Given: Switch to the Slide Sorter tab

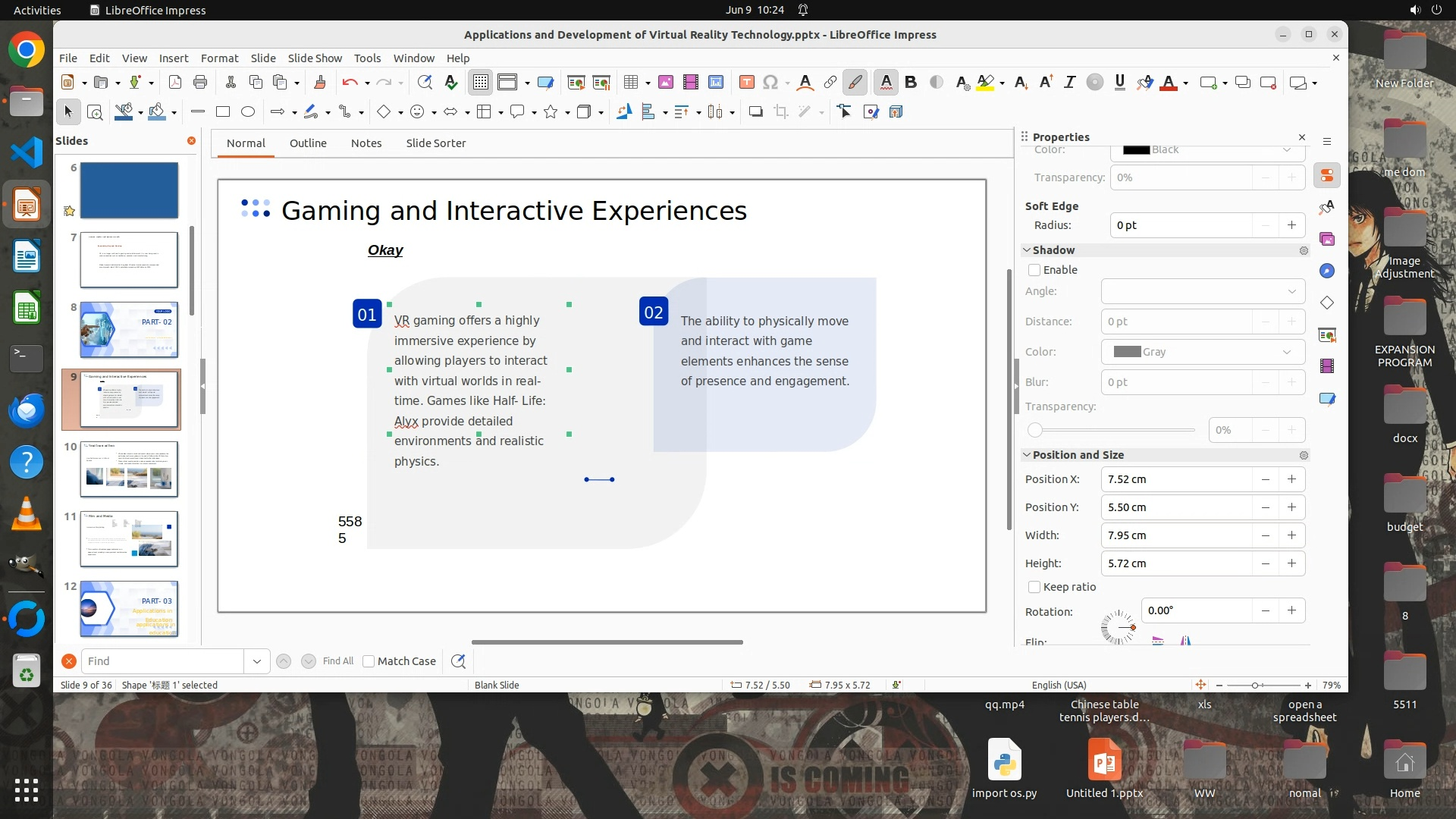Looking at the screenshot, I should tap(435, 143).
